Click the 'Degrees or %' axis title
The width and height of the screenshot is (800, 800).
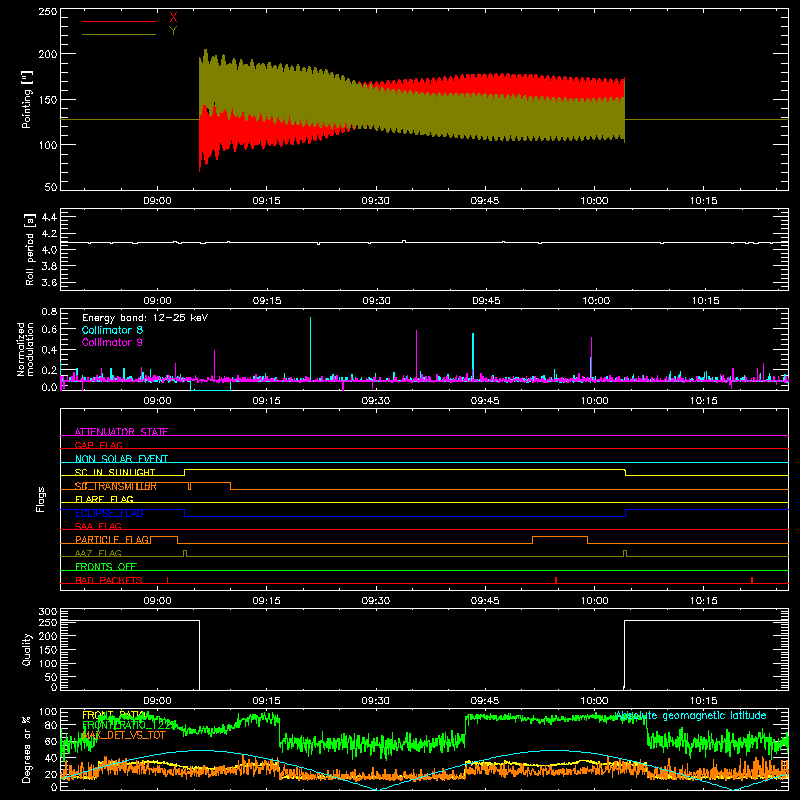point(26,749)
